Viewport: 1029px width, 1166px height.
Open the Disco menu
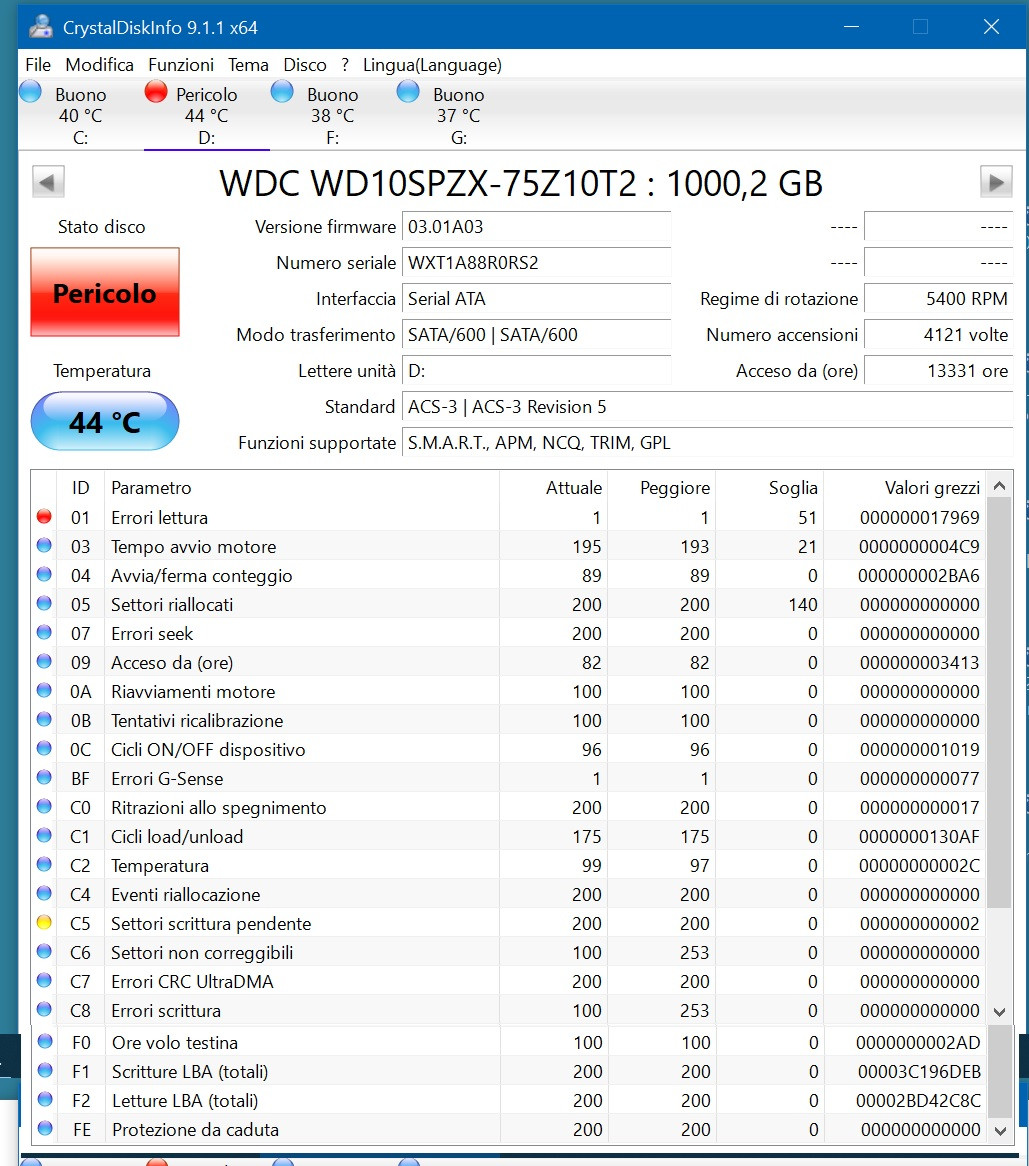tap(305, 65)
